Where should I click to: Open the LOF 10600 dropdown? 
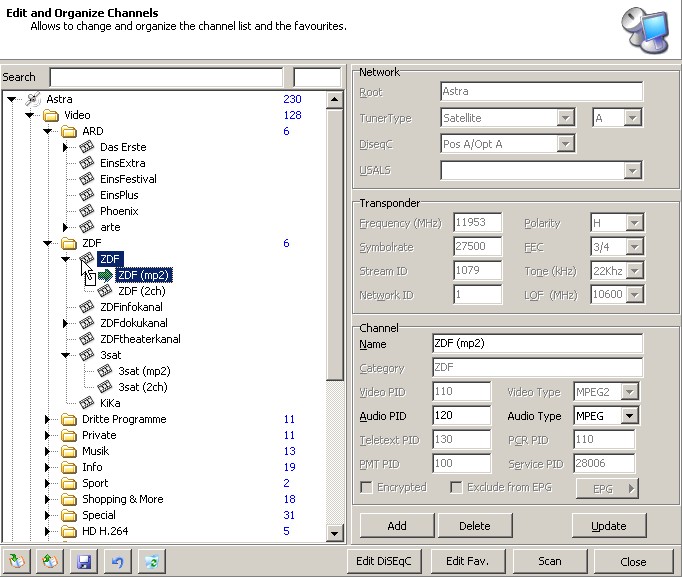[x=635, y=295]
